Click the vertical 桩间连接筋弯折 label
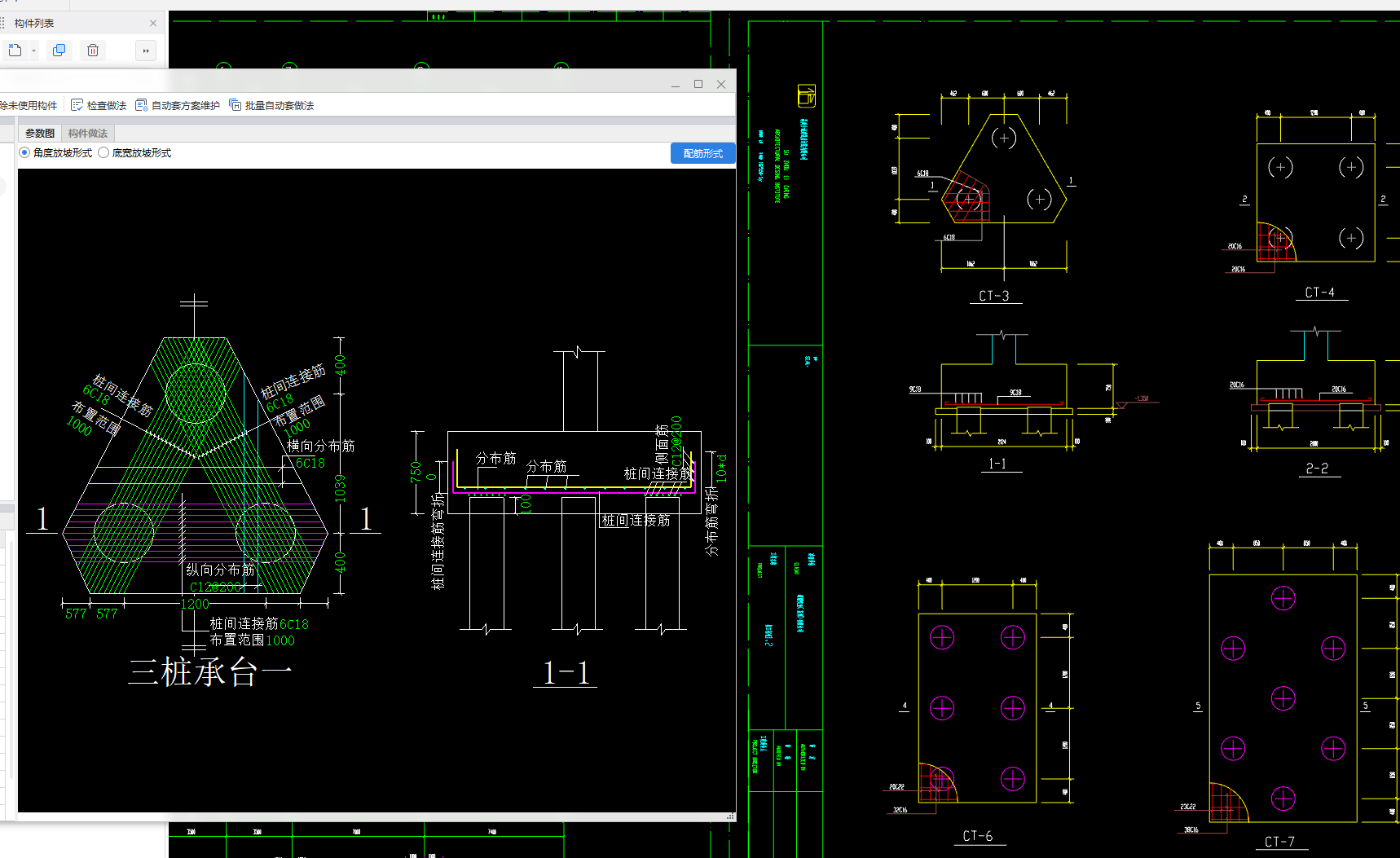The image size is (1400, 858). 438,541
